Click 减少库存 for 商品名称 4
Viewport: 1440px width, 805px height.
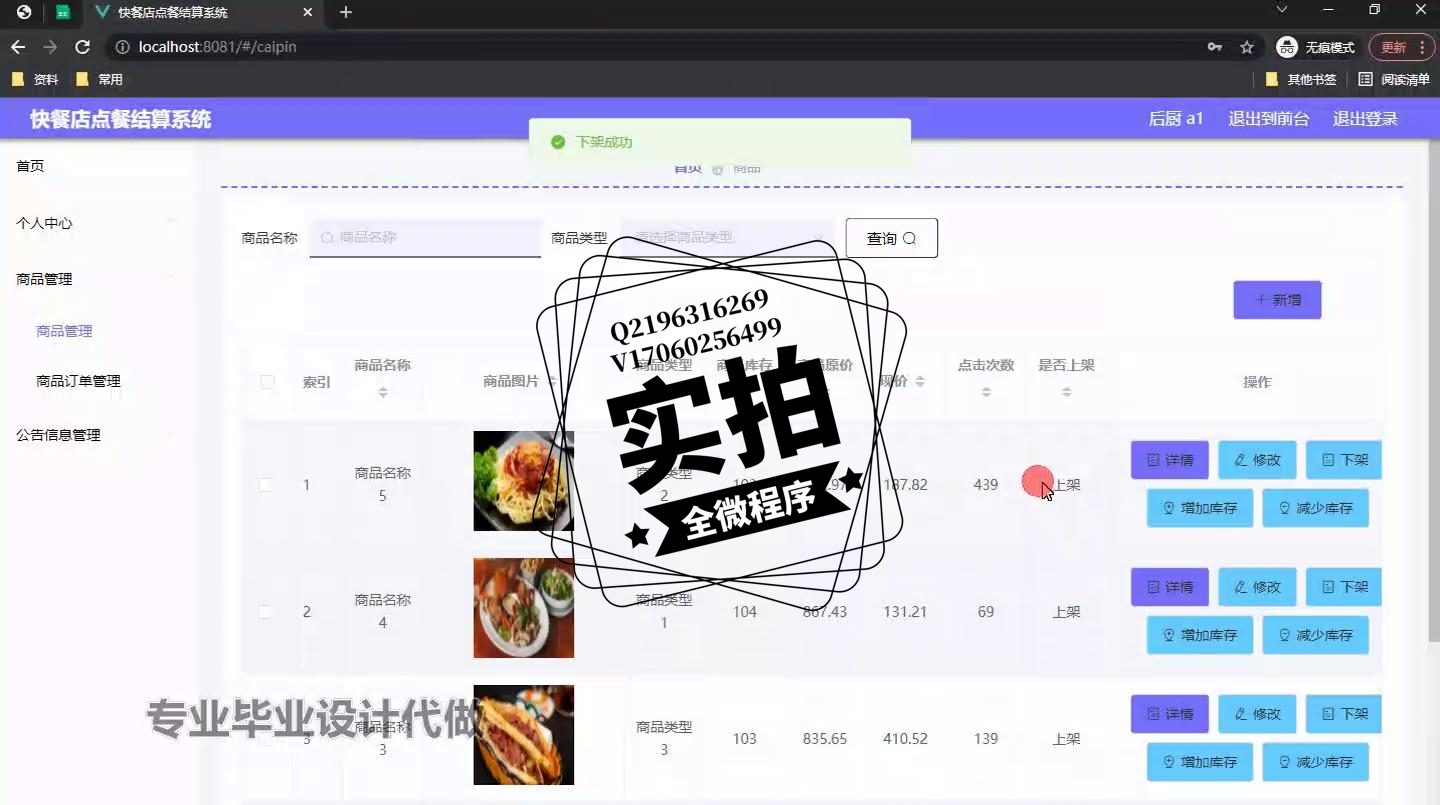(x=1316, y=635)
